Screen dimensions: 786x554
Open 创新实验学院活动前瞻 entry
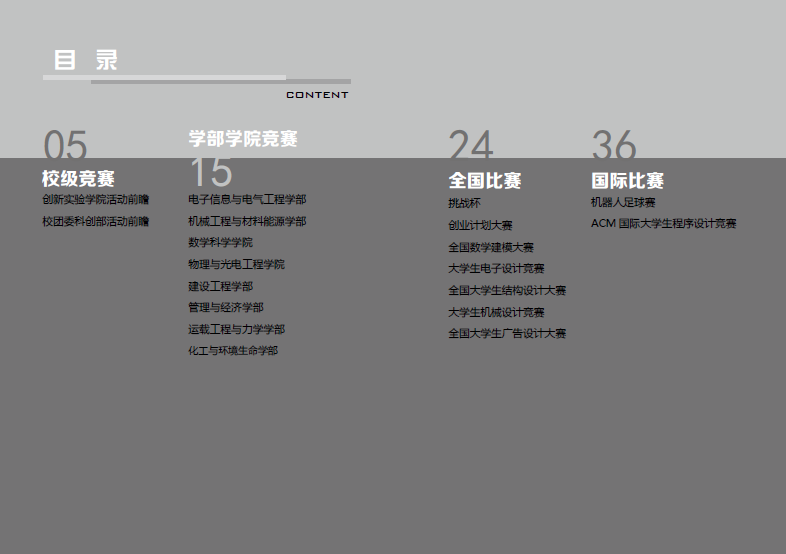pyautogui.click(x=96, y=200)
